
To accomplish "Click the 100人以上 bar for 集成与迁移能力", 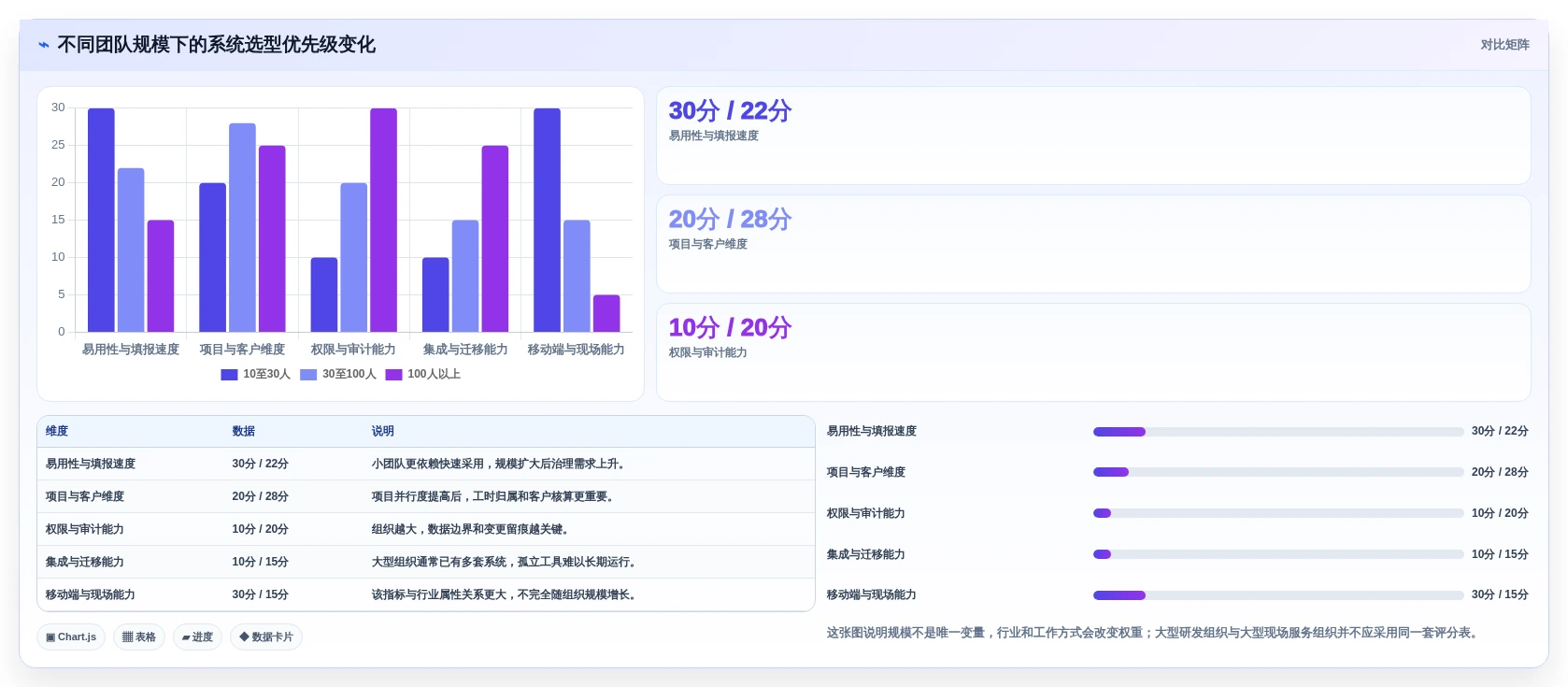I will tap(495, 239).
